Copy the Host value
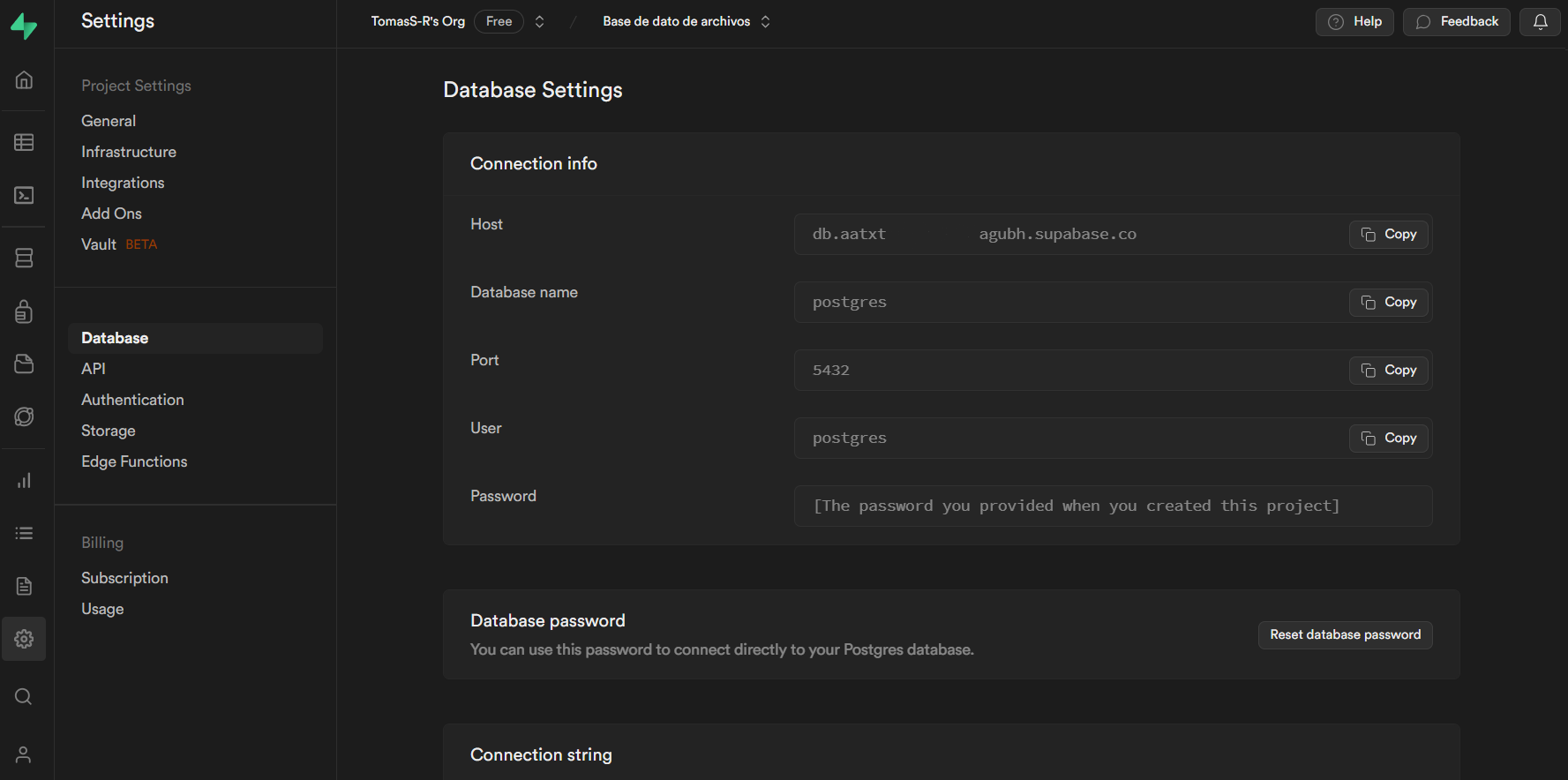Image resolution: width=1568 pixels, height=780 pixels. (x=1389, y=235)
